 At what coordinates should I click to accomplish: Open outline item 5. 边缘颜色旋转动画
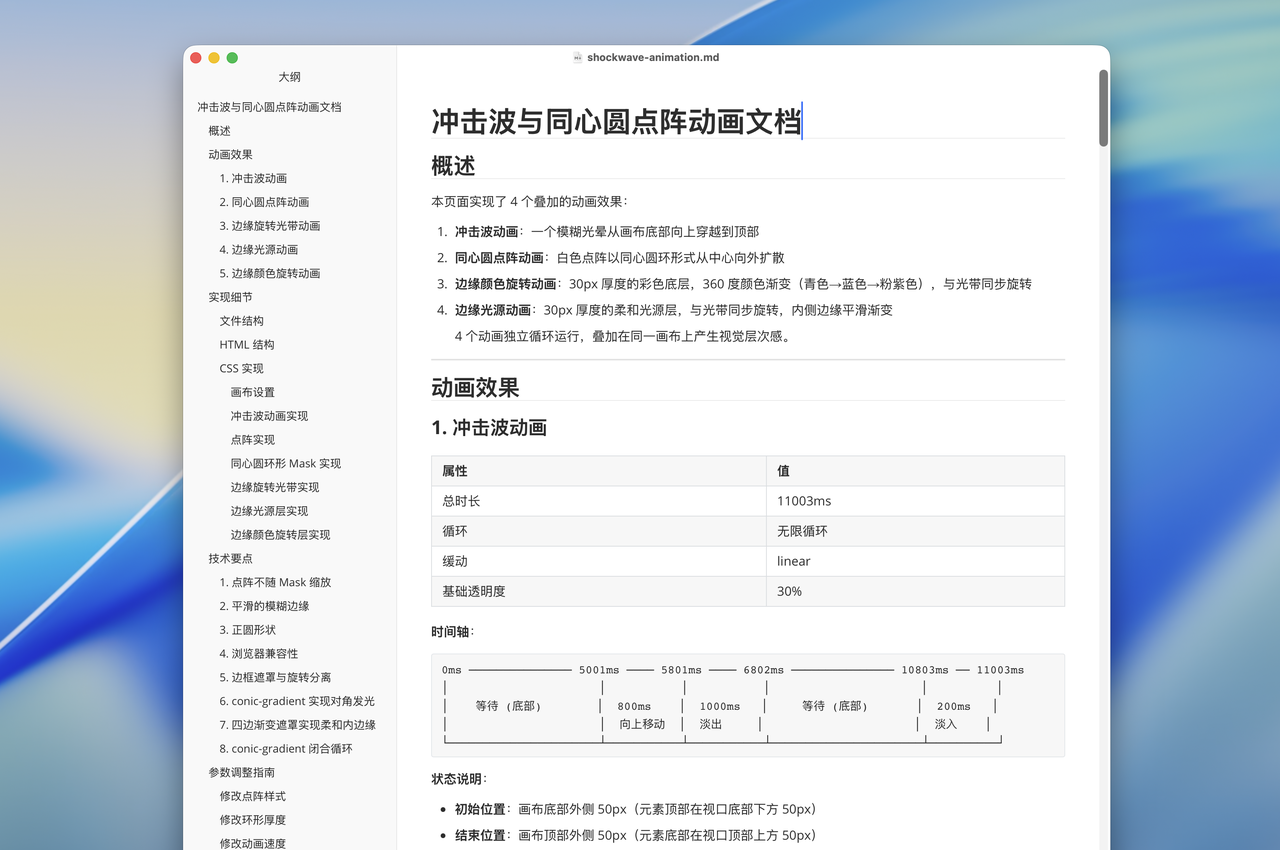(x=270, y=274)
